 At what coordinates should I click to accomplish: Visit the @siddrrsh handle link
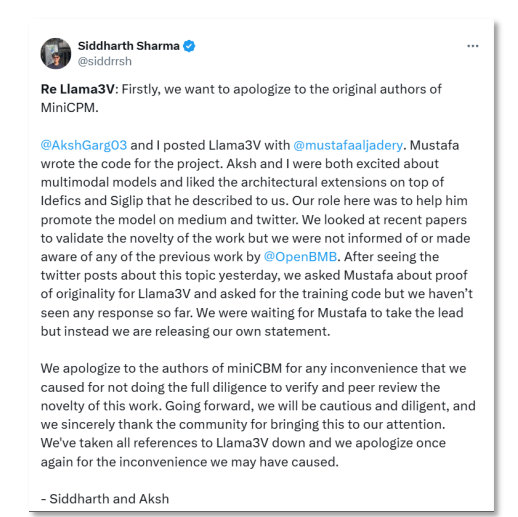[105, 61]
